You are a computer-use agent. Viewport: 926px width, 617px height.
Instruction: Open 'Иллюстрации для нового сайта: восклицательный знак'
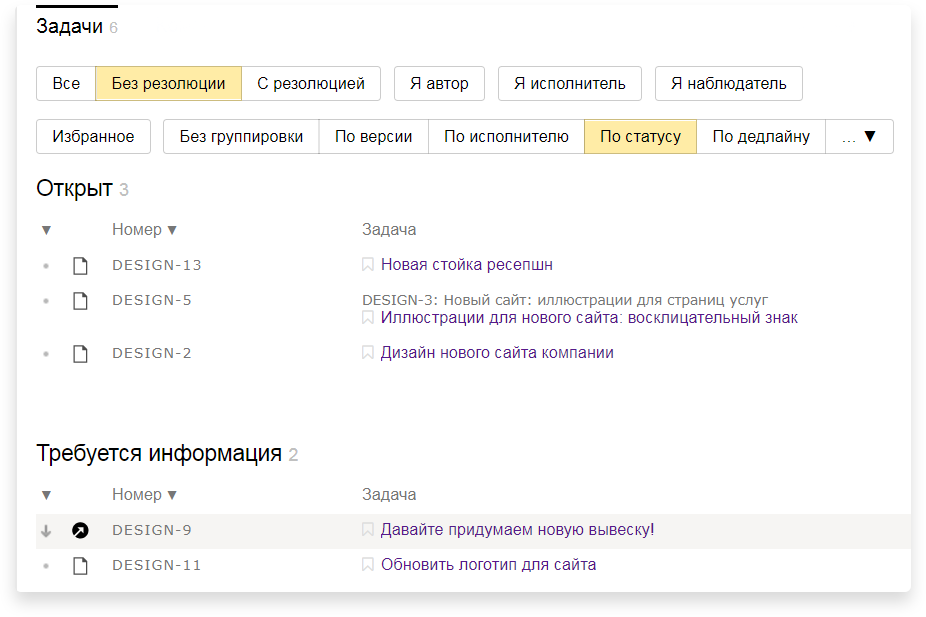tap(589, 318)
